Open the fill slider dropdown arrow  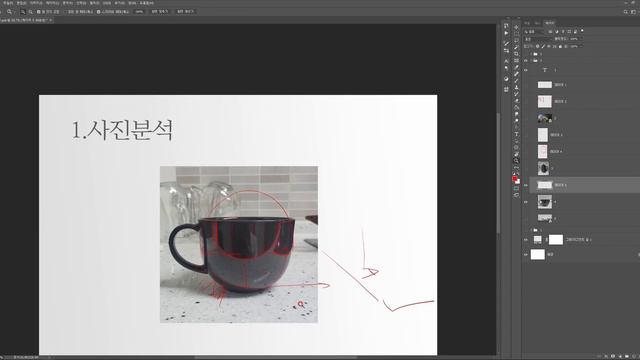pyautogui.click(x=581, y=46)
